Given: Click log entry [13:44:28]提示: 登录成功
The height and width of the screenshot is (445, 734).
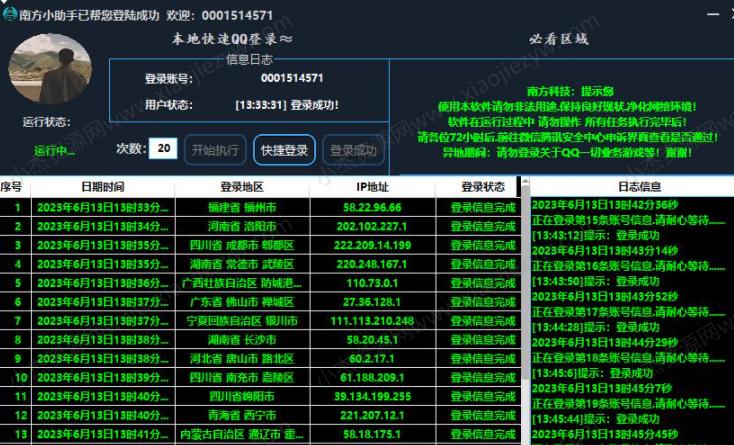Looking at the screenshot, I should click(x=595, y=327).
